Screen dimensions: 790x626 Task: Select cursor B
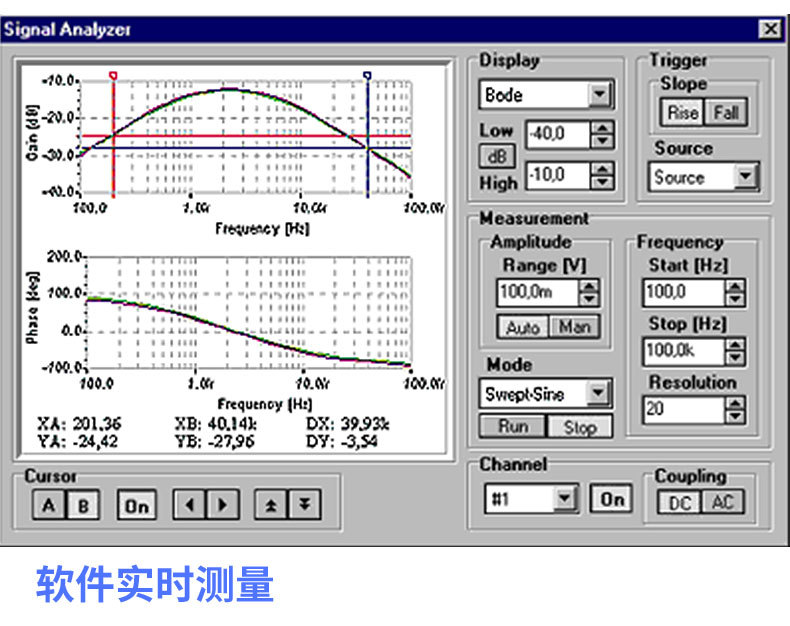pyautogui.click(x=83, y=505)
